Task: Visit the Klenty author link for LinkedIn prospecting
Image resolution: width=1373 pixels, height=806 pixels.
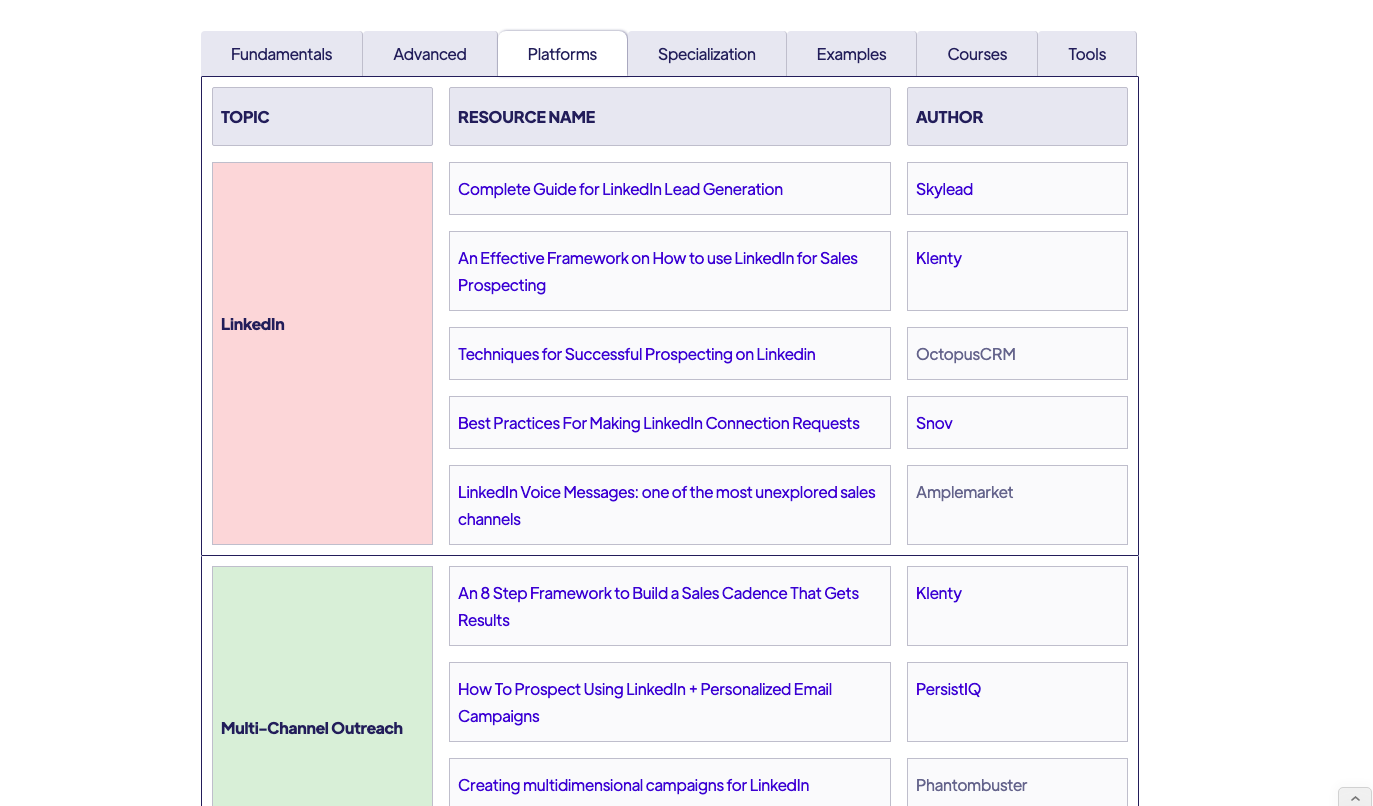Action: (x=939, y=258)
